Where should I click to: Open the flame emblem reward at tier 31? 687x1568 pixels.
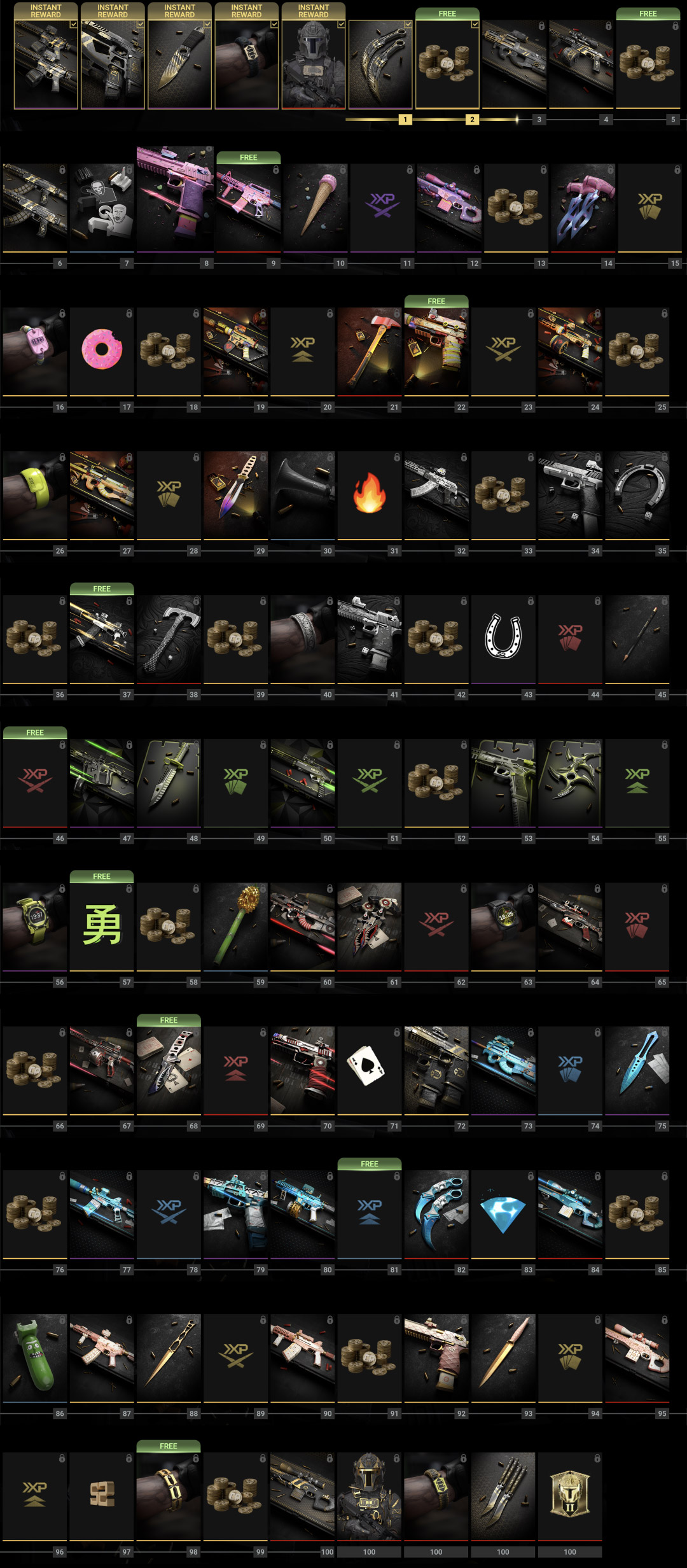(x=370, y=495)
